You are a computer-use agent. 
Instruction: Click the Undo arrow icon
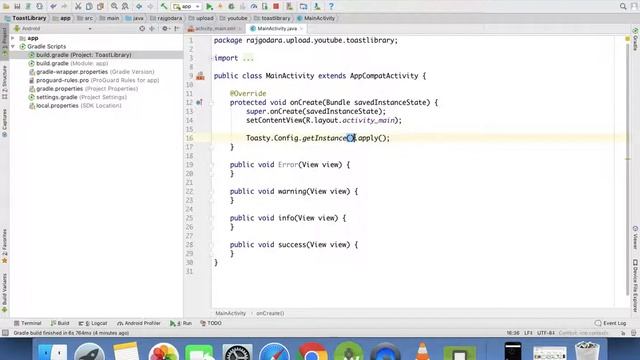point(53,6)
